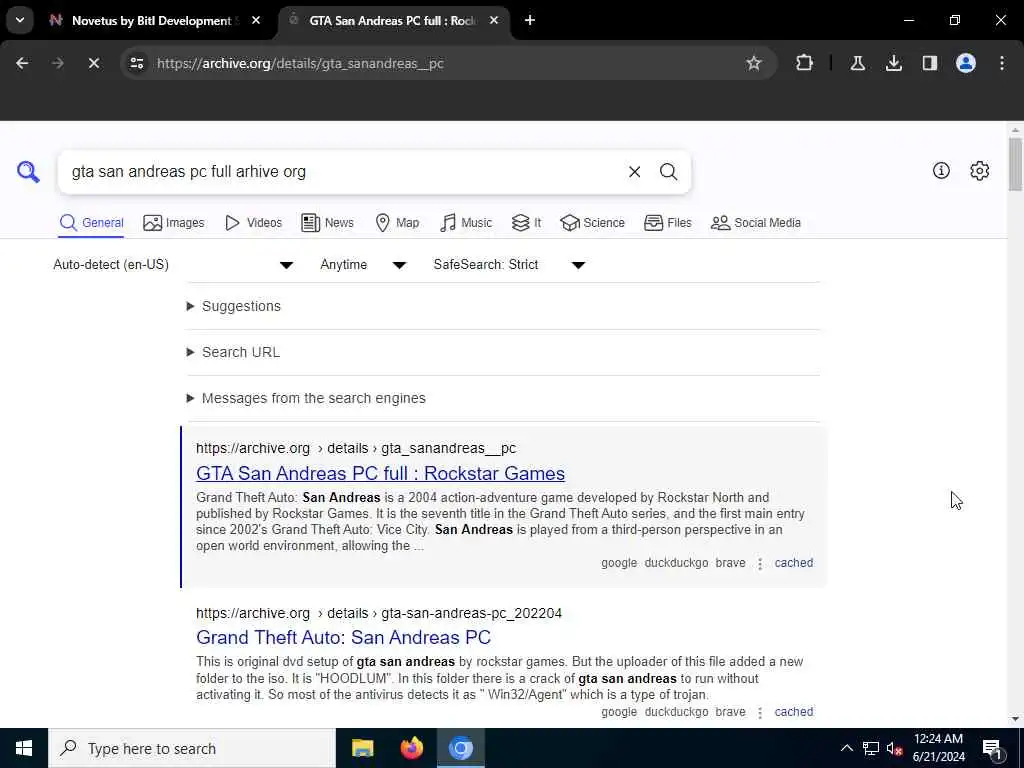This screenshot has width=1024, height=768.
Task: Open the tab search dropdown arrow
Action: tap(20, 20)
